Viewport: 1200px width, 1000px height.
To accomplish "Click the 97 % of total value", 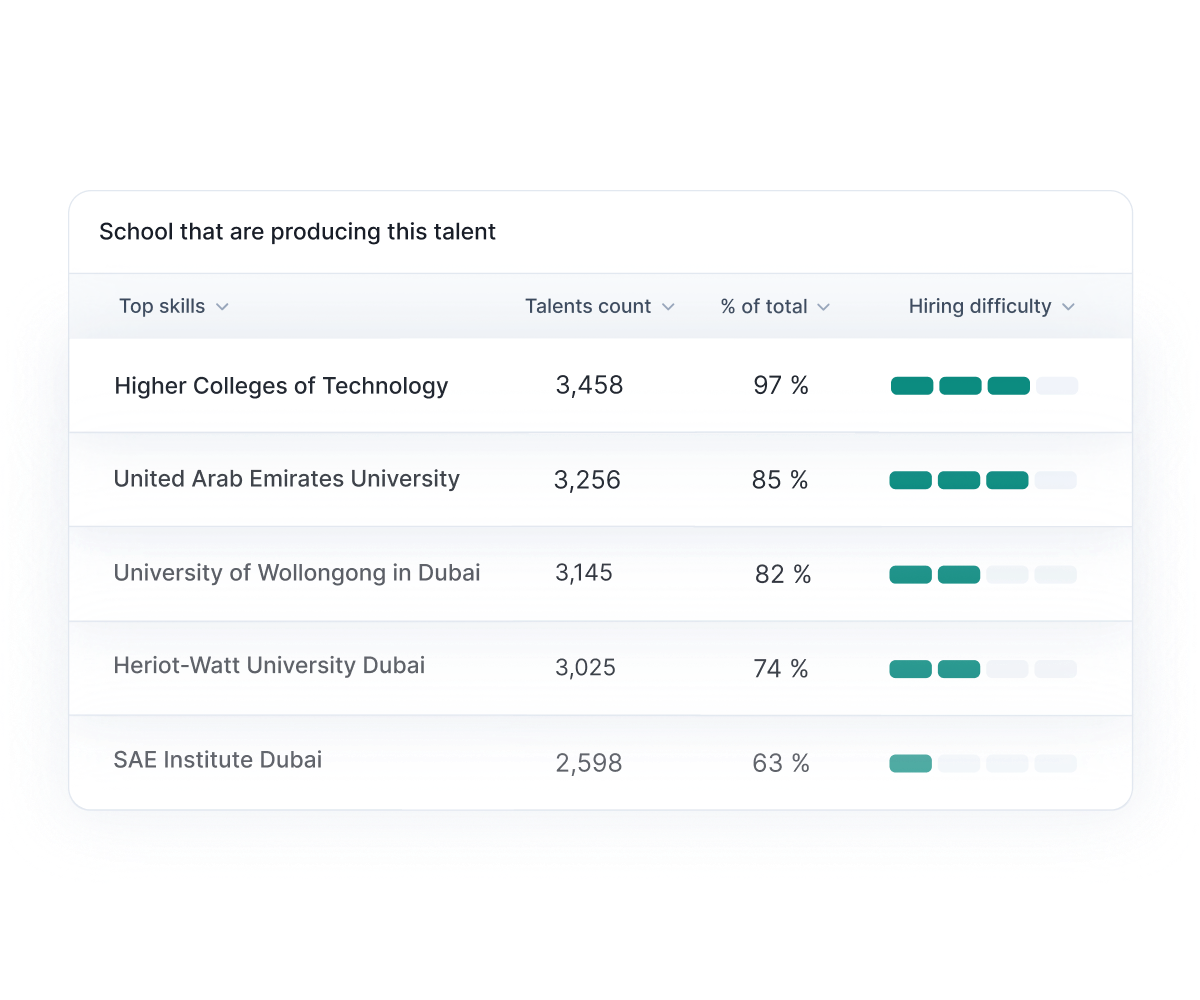I will point(780,386).
